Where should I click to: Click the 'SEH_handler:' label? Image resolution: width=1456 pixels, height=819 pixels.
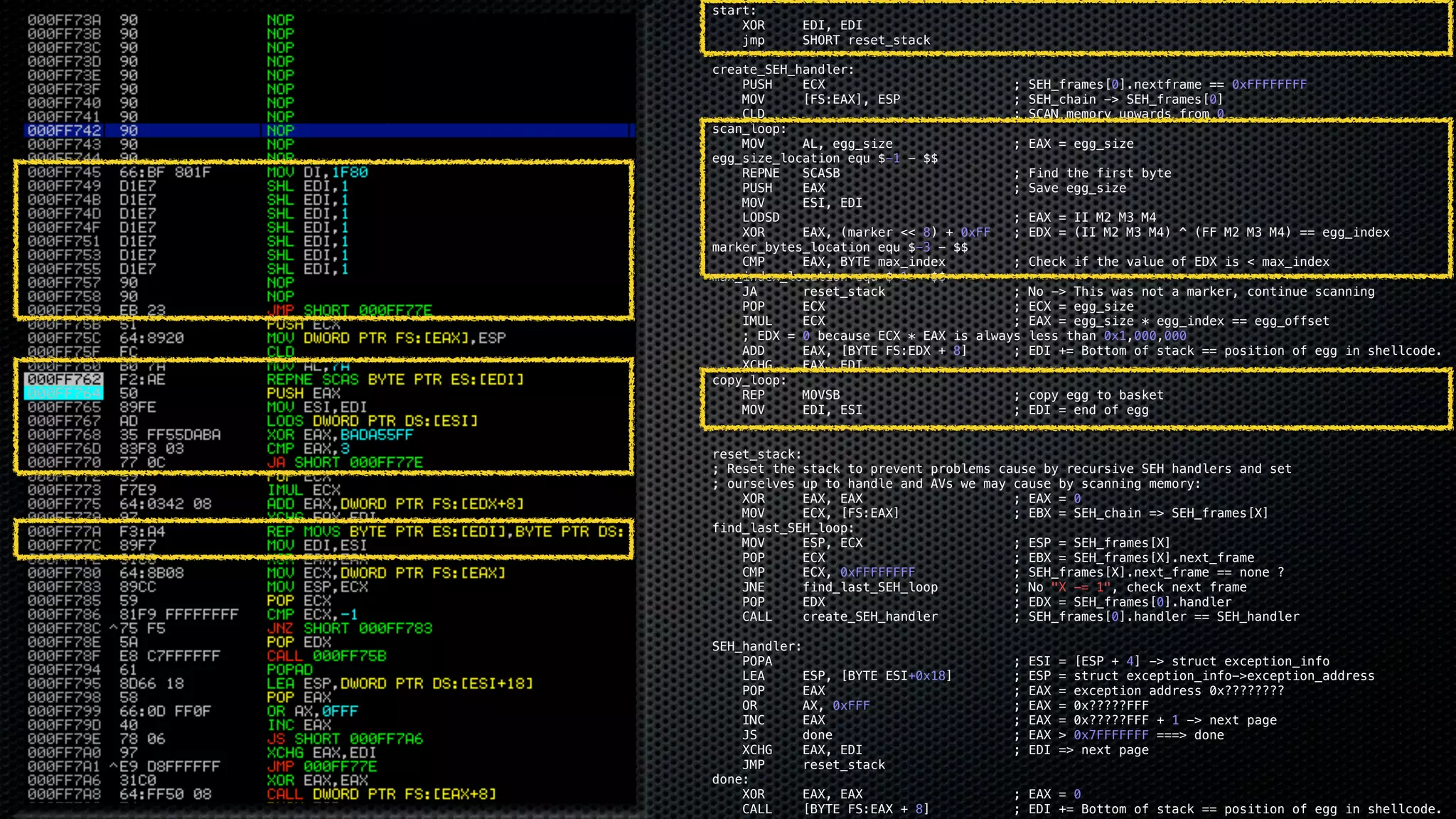[x=757, y=646]
